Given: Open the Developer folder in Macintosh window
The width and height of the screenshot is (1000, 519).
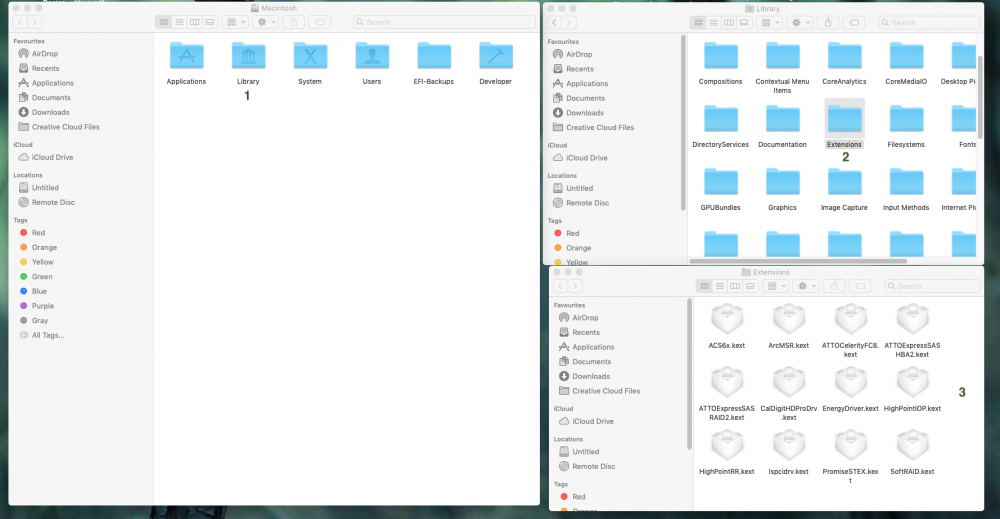Looking at the screenshot, I should [496, 56].
